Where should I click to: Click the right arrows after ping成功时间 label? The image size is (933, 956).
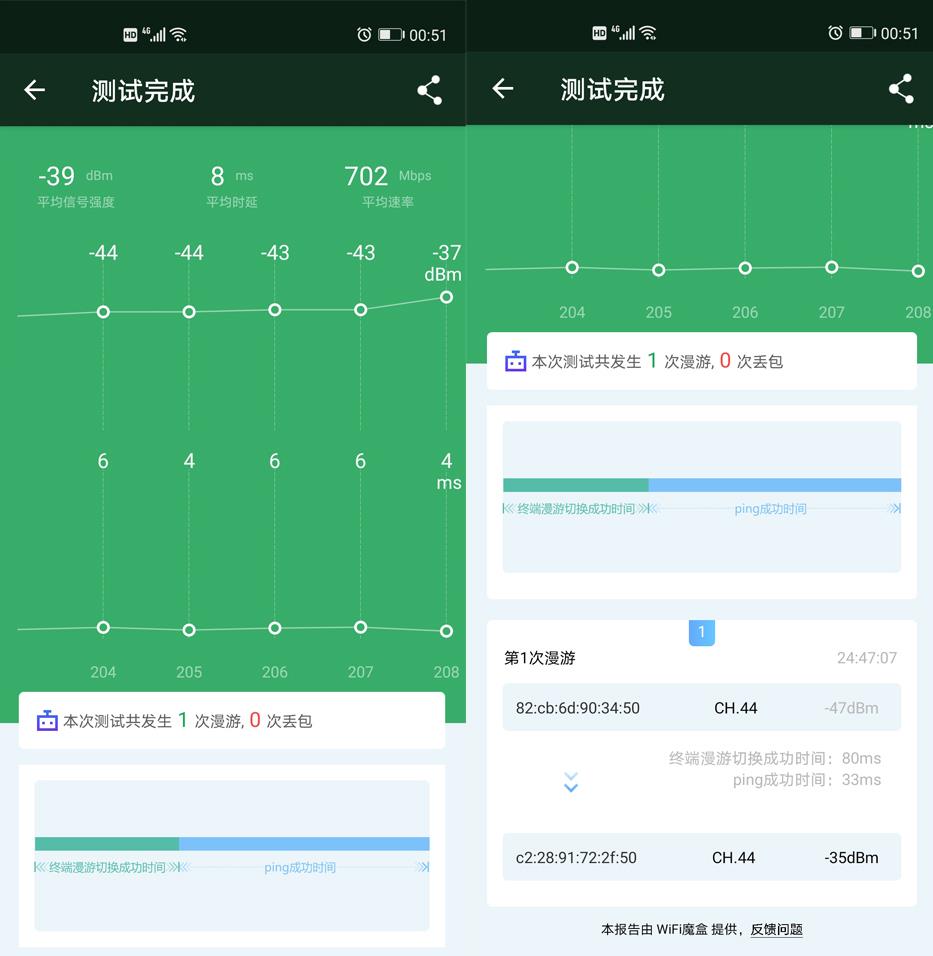894,508
